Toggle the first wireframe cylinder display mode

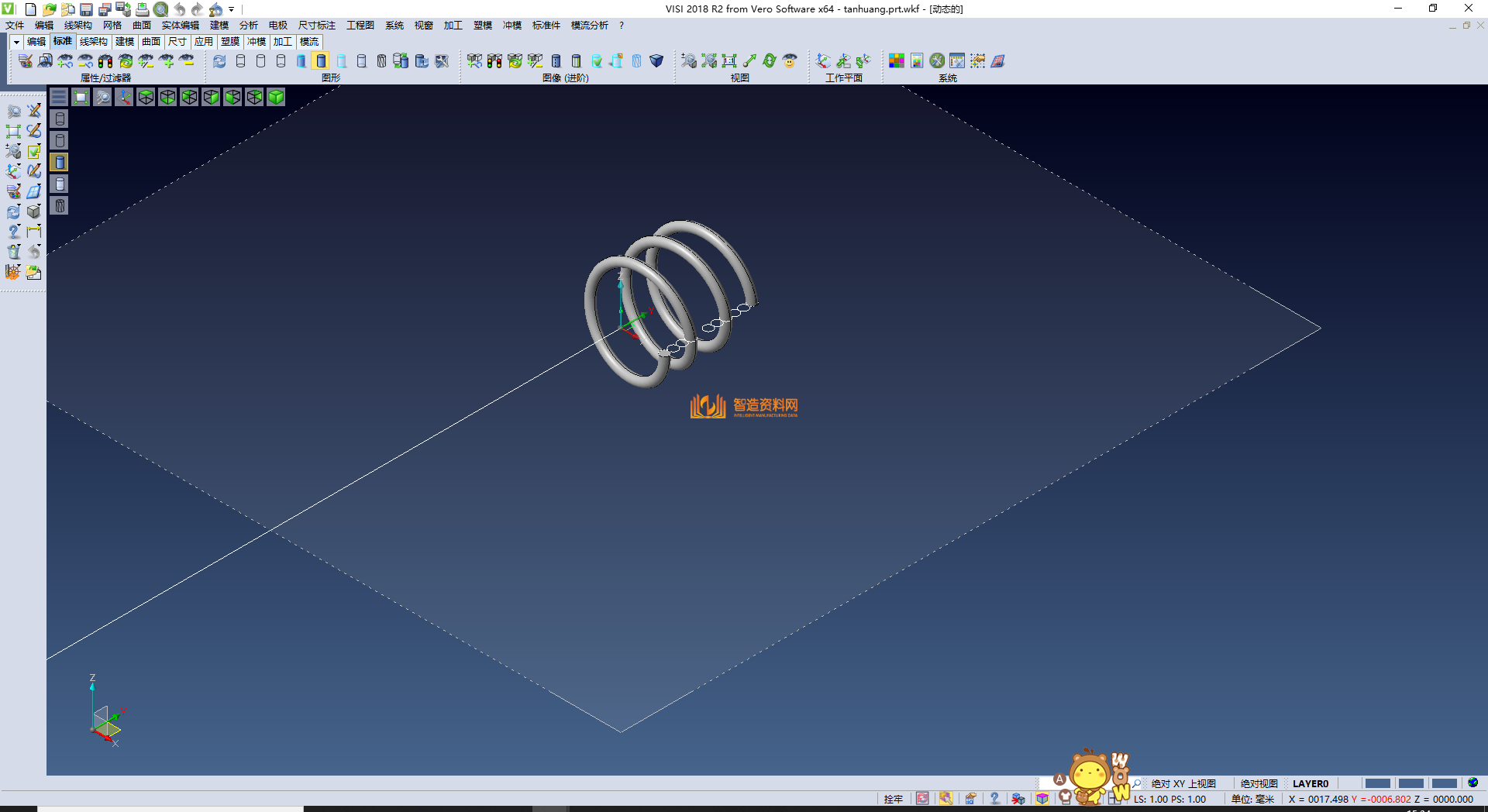[240, 61]
